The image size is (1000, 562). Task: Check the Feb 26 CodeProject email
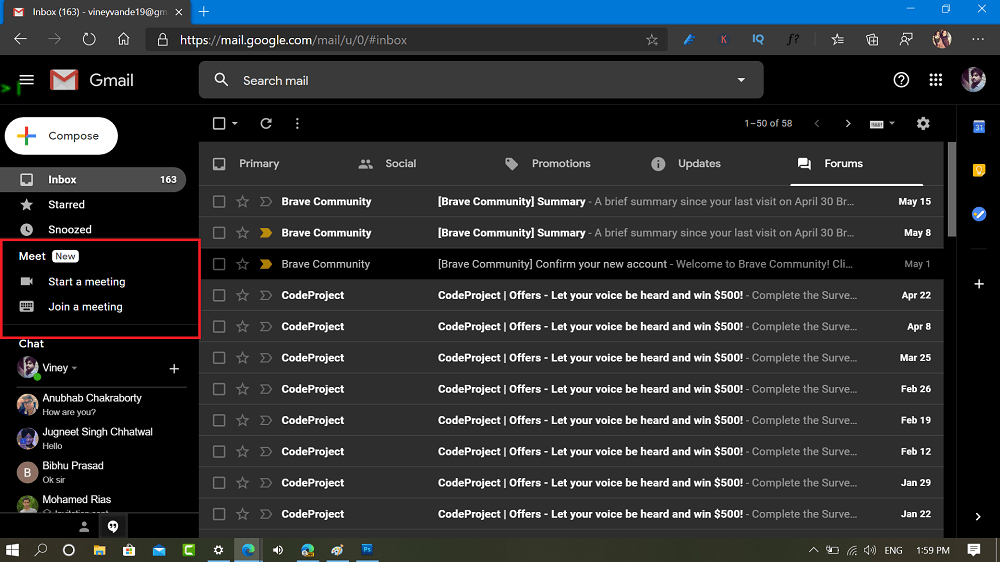click(x=219, y=389)
